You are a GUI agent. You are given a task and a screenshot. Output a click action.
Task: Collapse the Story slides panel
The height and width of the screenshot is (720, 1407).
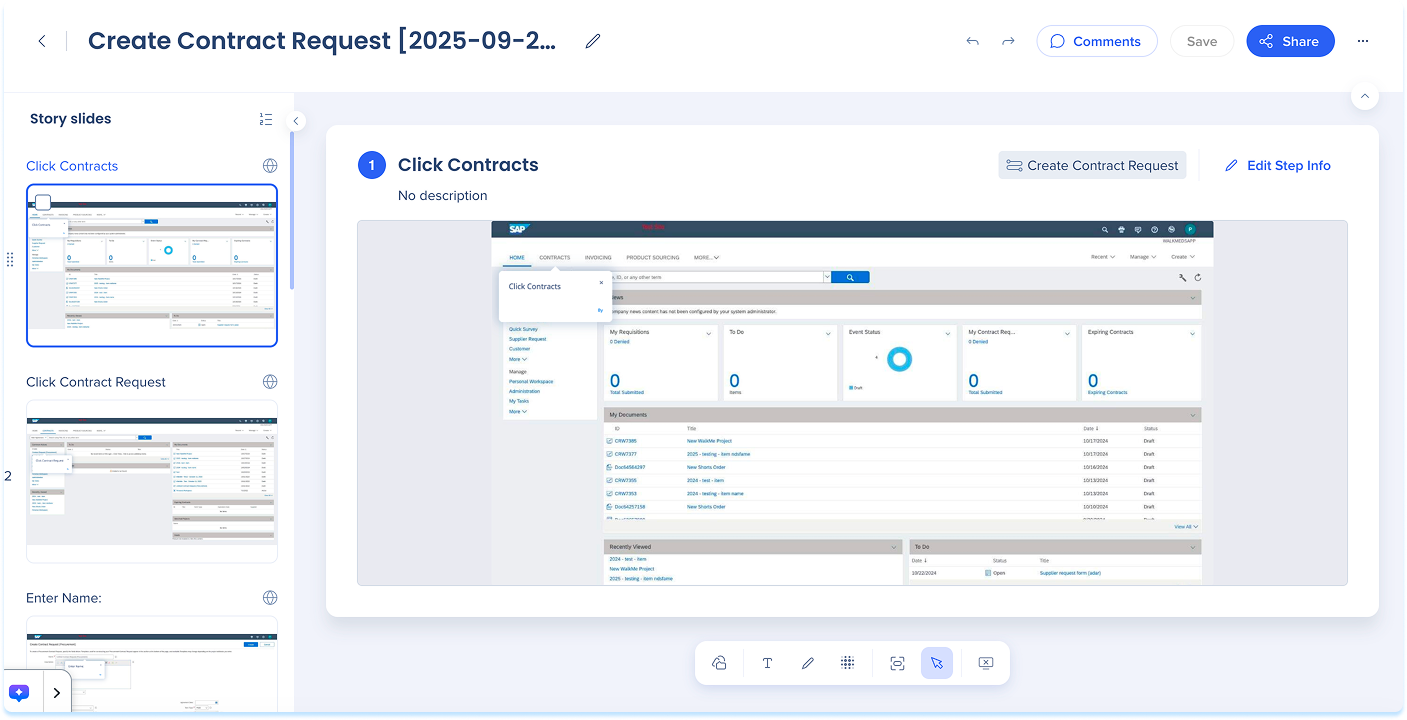pos(296,121)
